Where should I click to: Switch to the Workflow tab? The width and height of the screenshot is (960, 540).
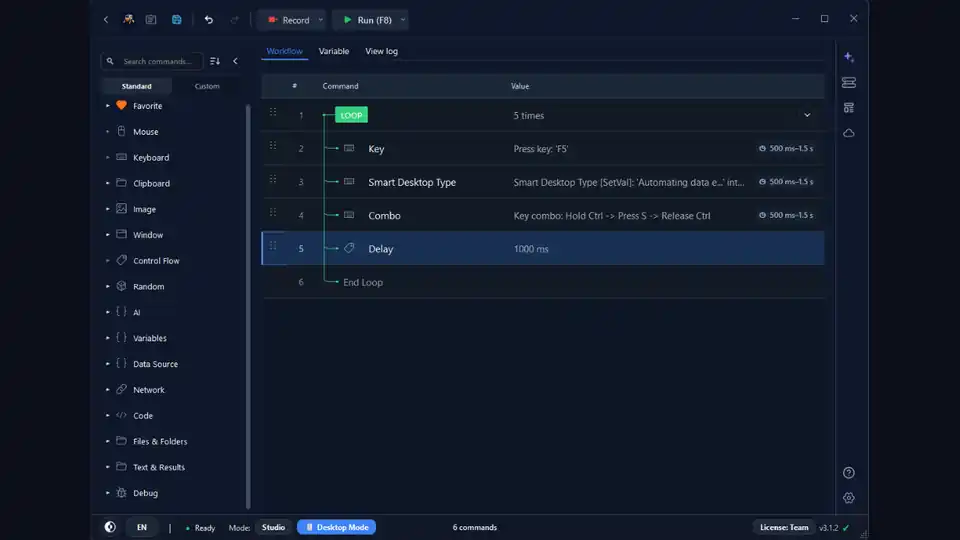pyautogui.click(x=284, y=51)
